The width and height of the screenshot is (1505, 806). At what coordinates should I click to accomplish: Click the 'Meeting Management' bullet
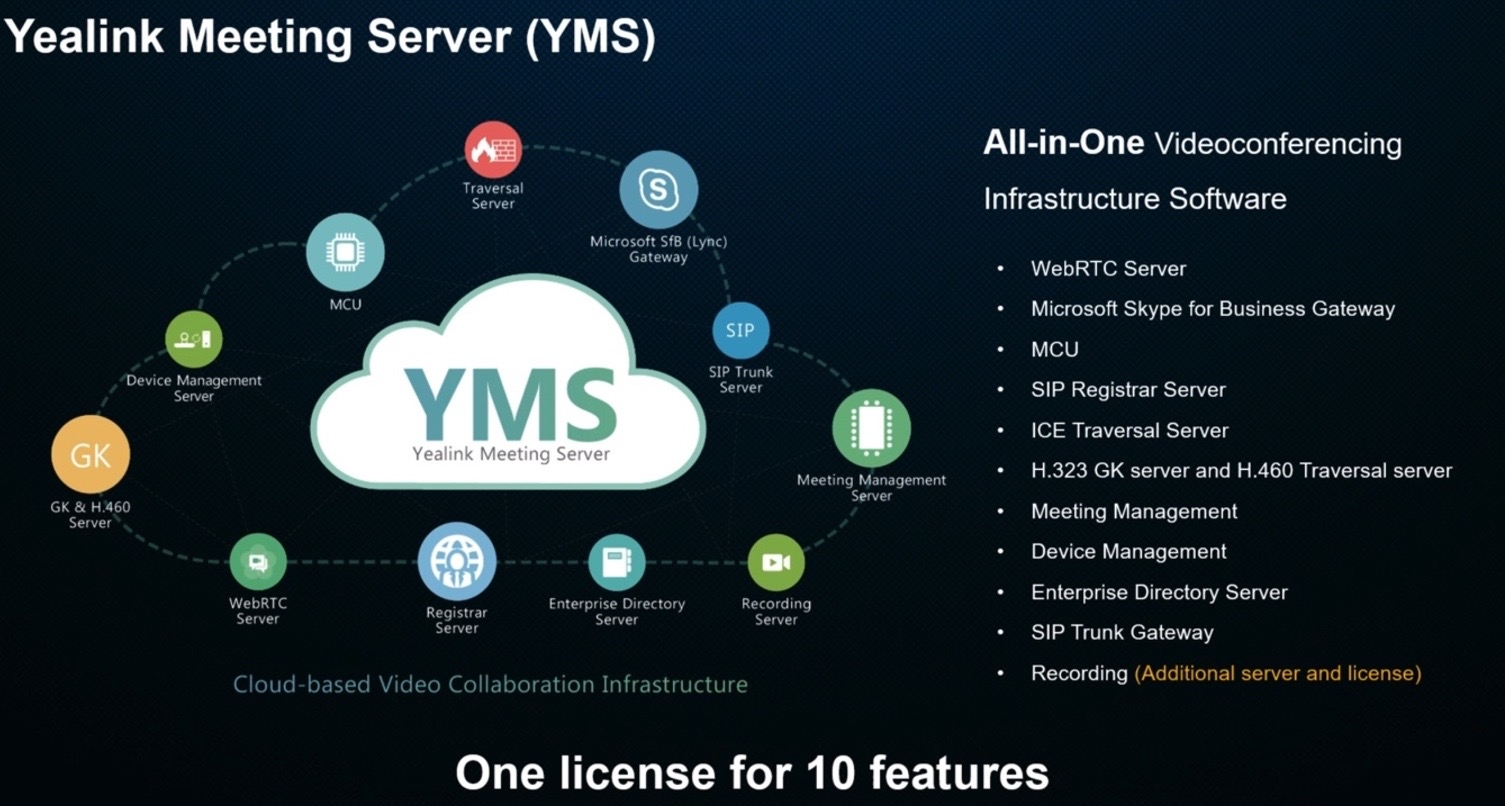[x=1134, y=512]
